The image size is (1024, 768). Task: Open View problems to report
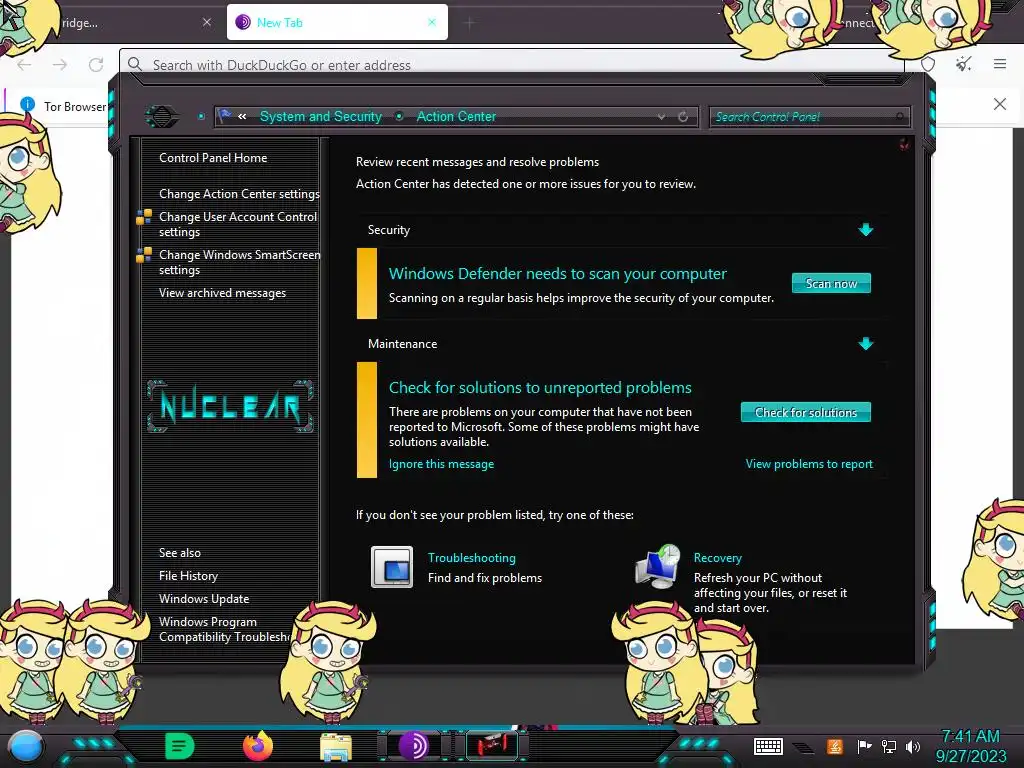tap(808, 464)
